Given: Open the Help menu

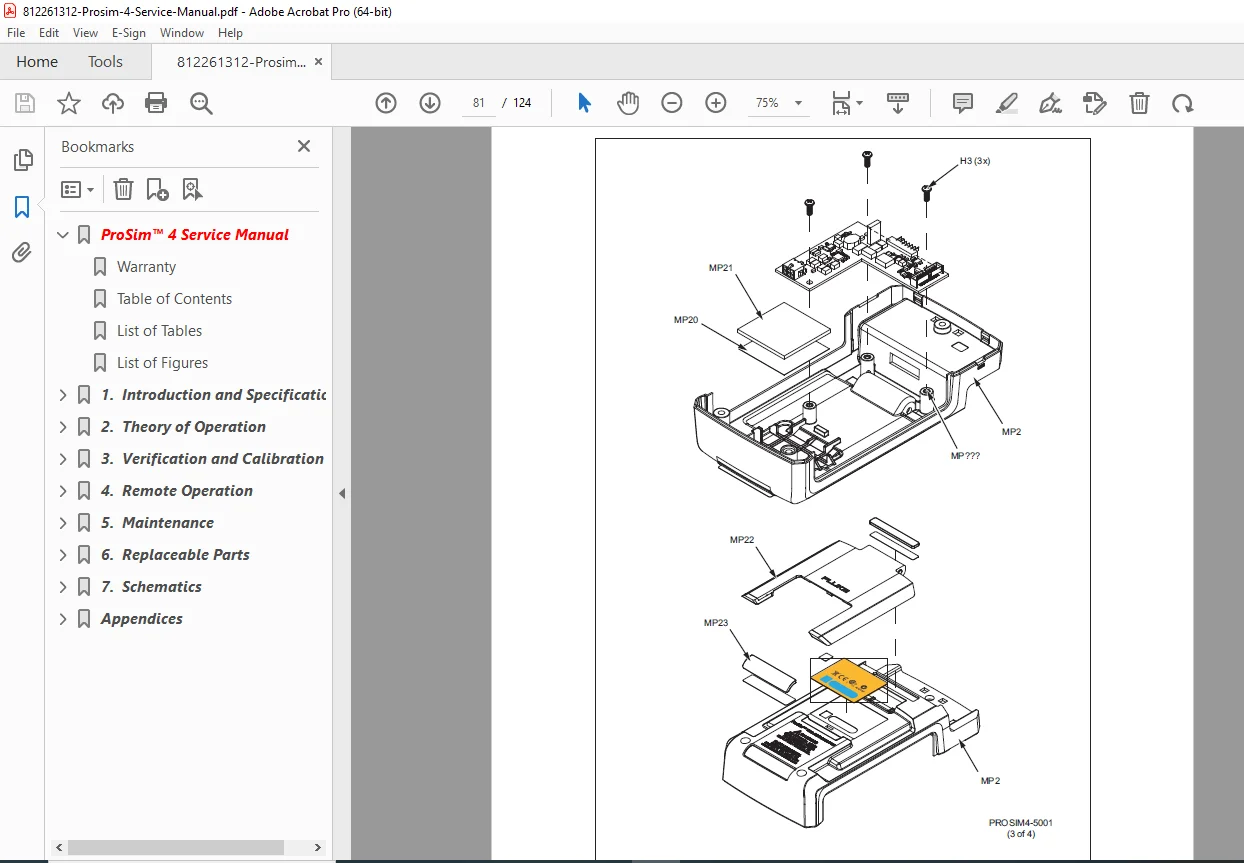Looking at the screenshot, I should click(230, 33).
